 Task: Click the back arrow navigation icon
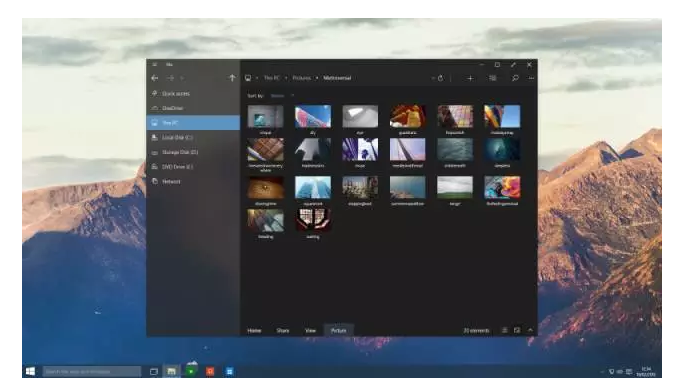click(155, 78)
